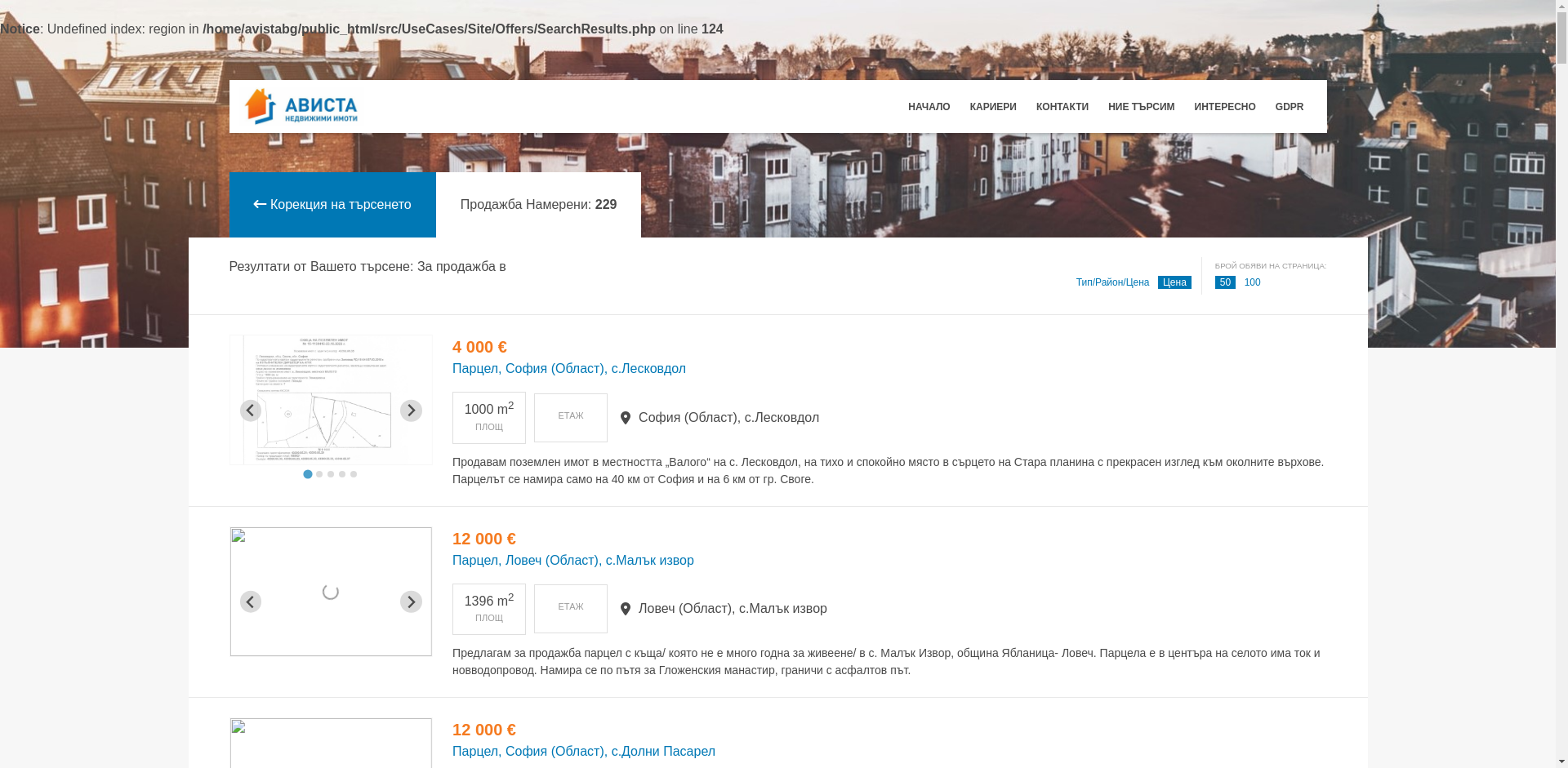Sort results by Цена

click(x=1174, y=282)
